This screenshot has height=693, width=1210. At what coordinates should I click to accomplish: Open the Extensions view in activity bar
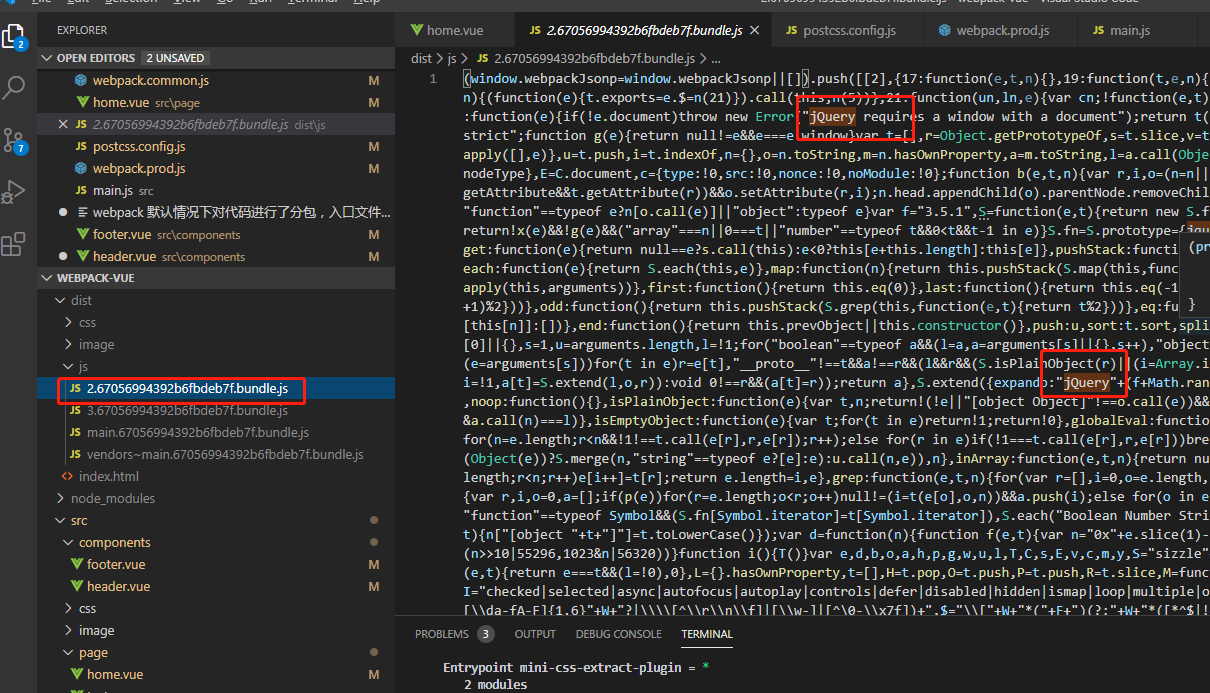(14, 244)
